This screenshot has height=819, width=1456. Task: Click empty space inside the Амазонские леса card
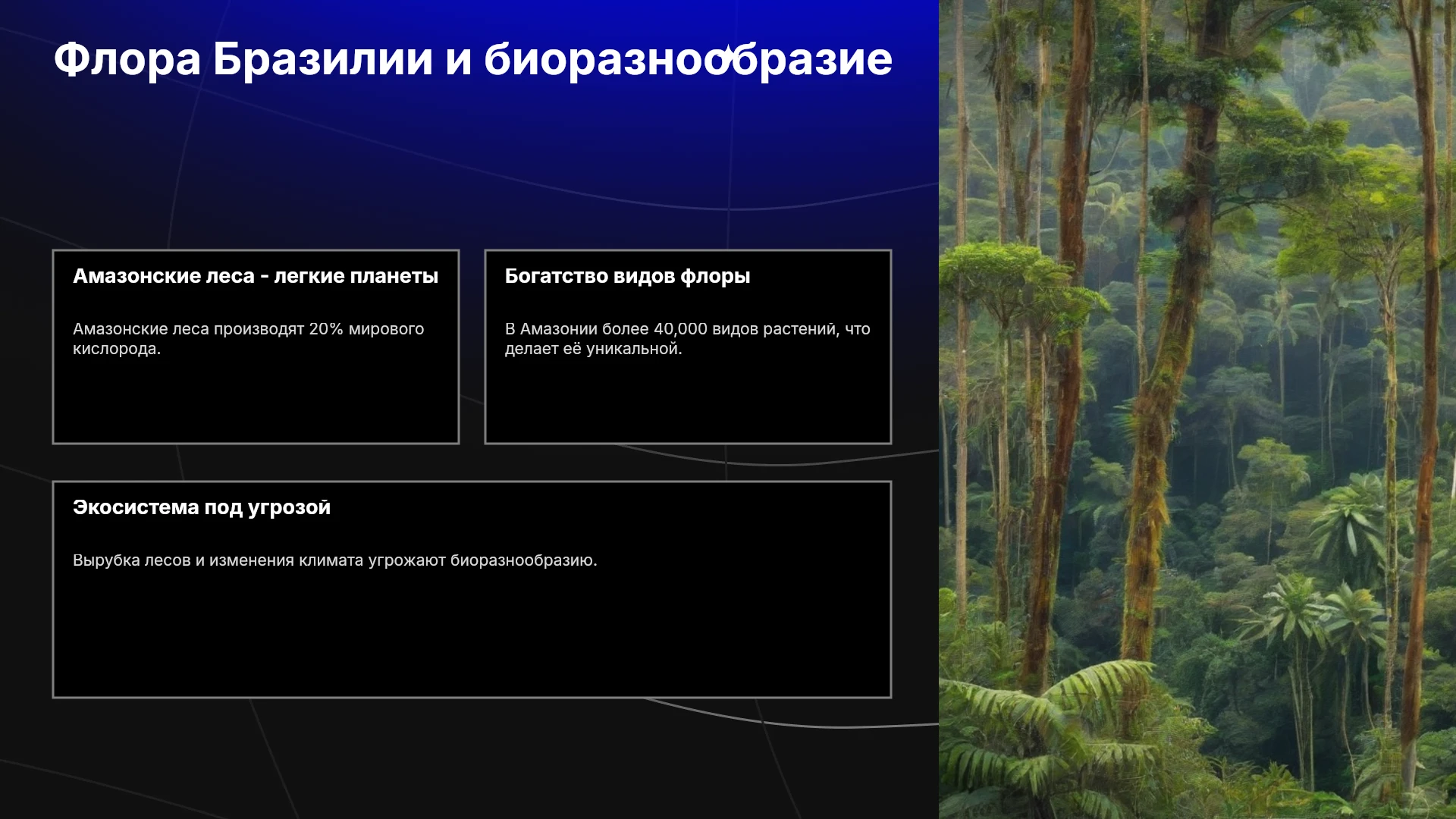click(256, 402)
